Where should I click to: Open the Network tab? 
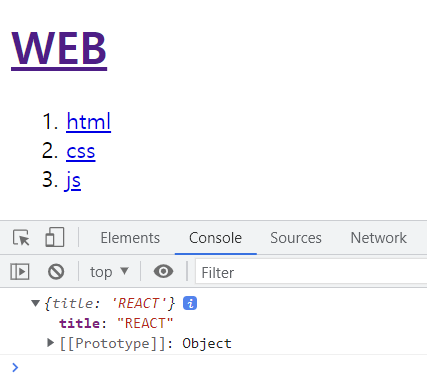(x=378, y=238)
